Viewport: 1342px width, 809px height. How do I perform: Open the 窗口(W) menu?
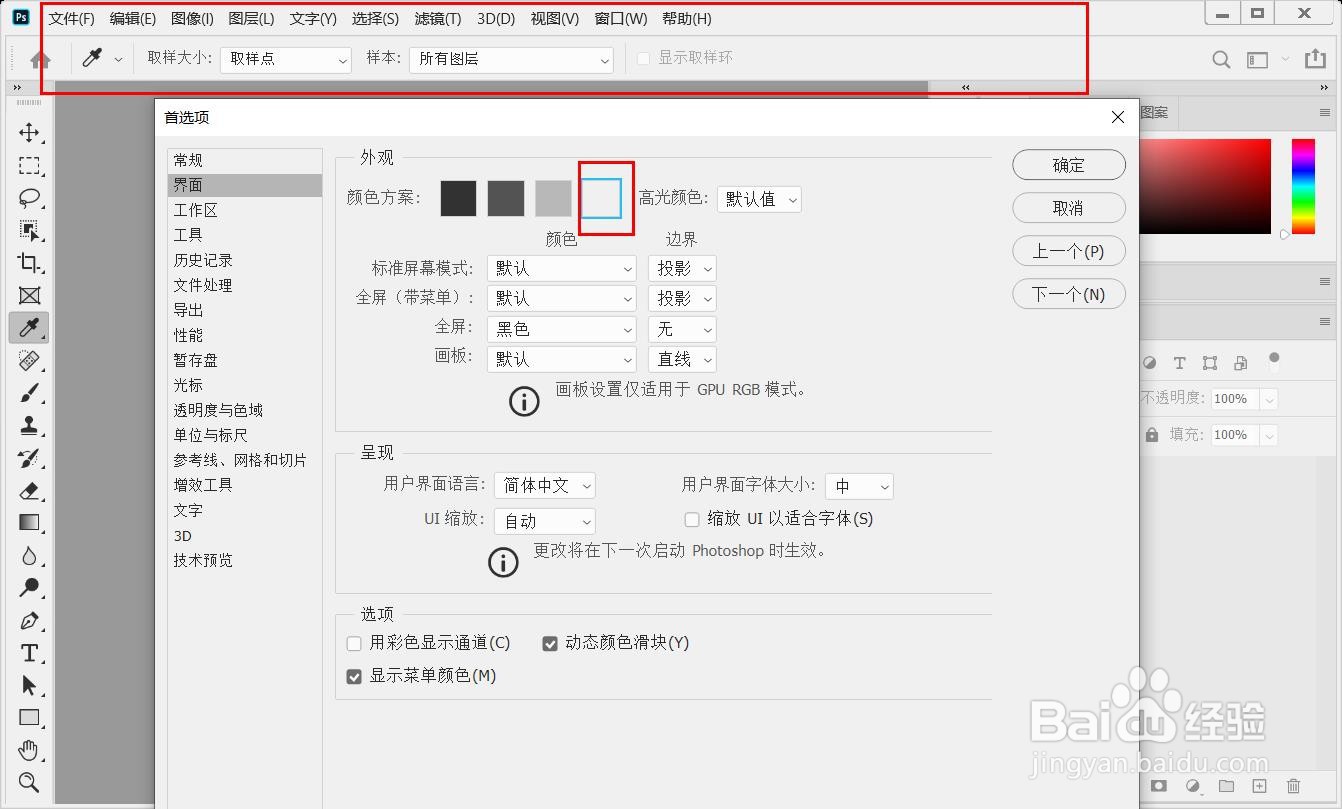[x=621, y=18]
